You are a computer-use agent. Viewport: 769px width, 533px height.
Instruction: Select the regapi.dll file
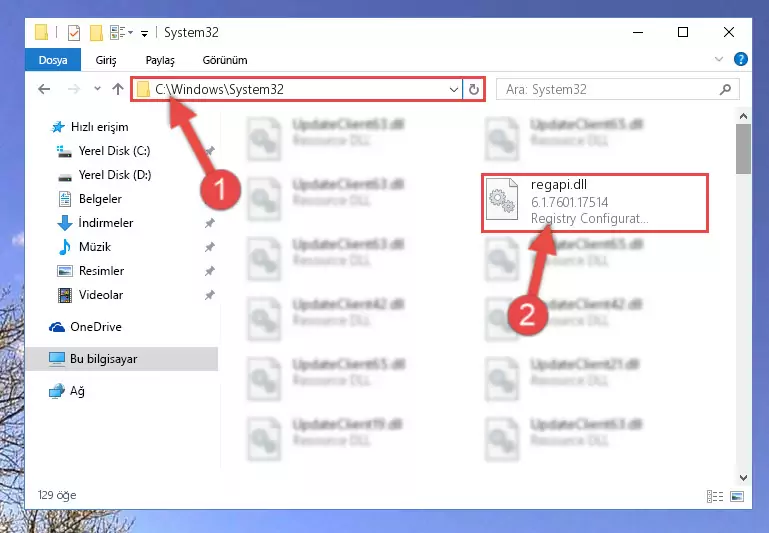(595, 202)
